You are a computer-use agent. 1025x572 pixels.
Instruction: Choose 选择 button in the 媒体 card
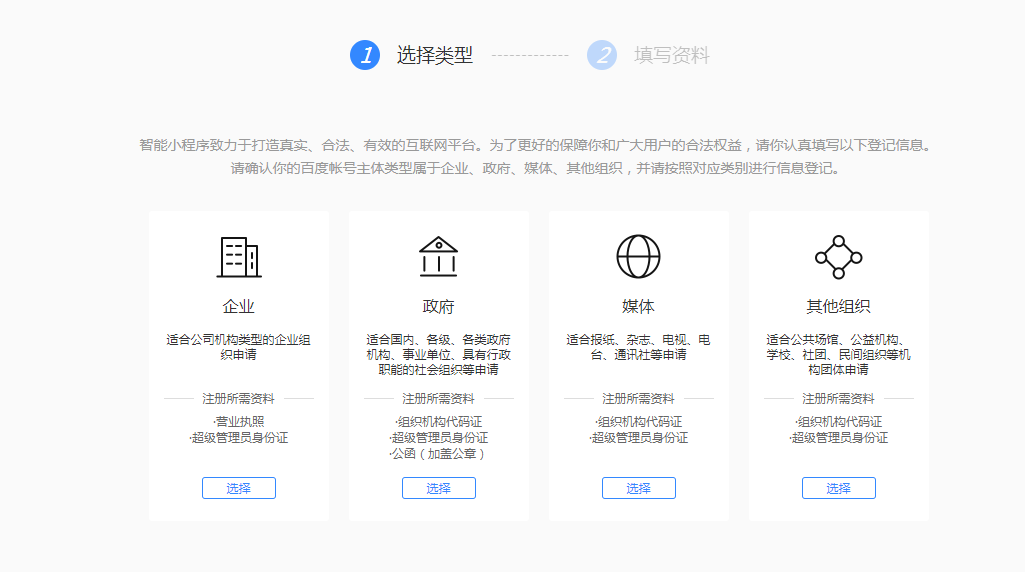(638, 488)
